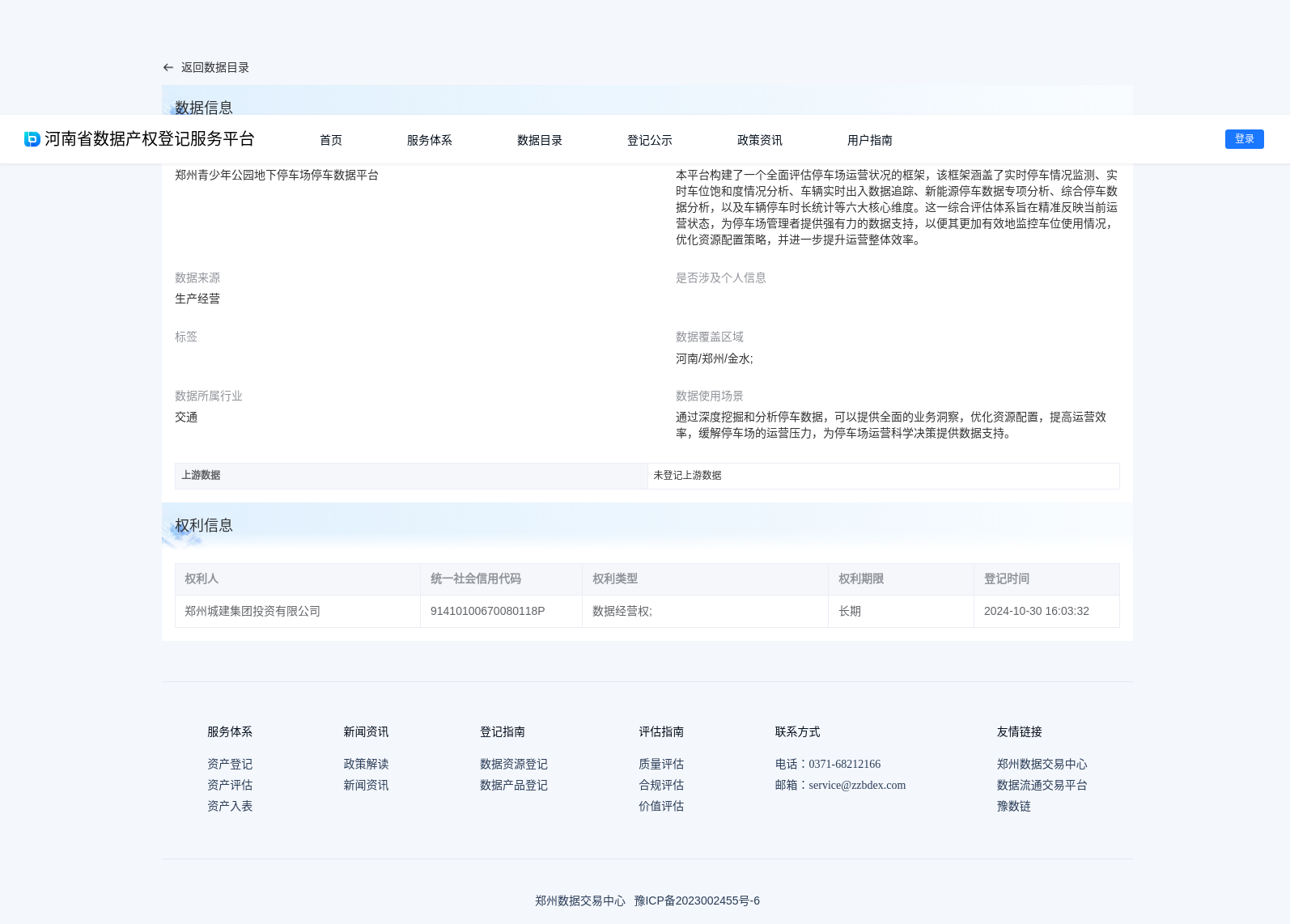1290x924 pixels.
Task: Go to the 首页 menu item
Action: pos(331,140)
